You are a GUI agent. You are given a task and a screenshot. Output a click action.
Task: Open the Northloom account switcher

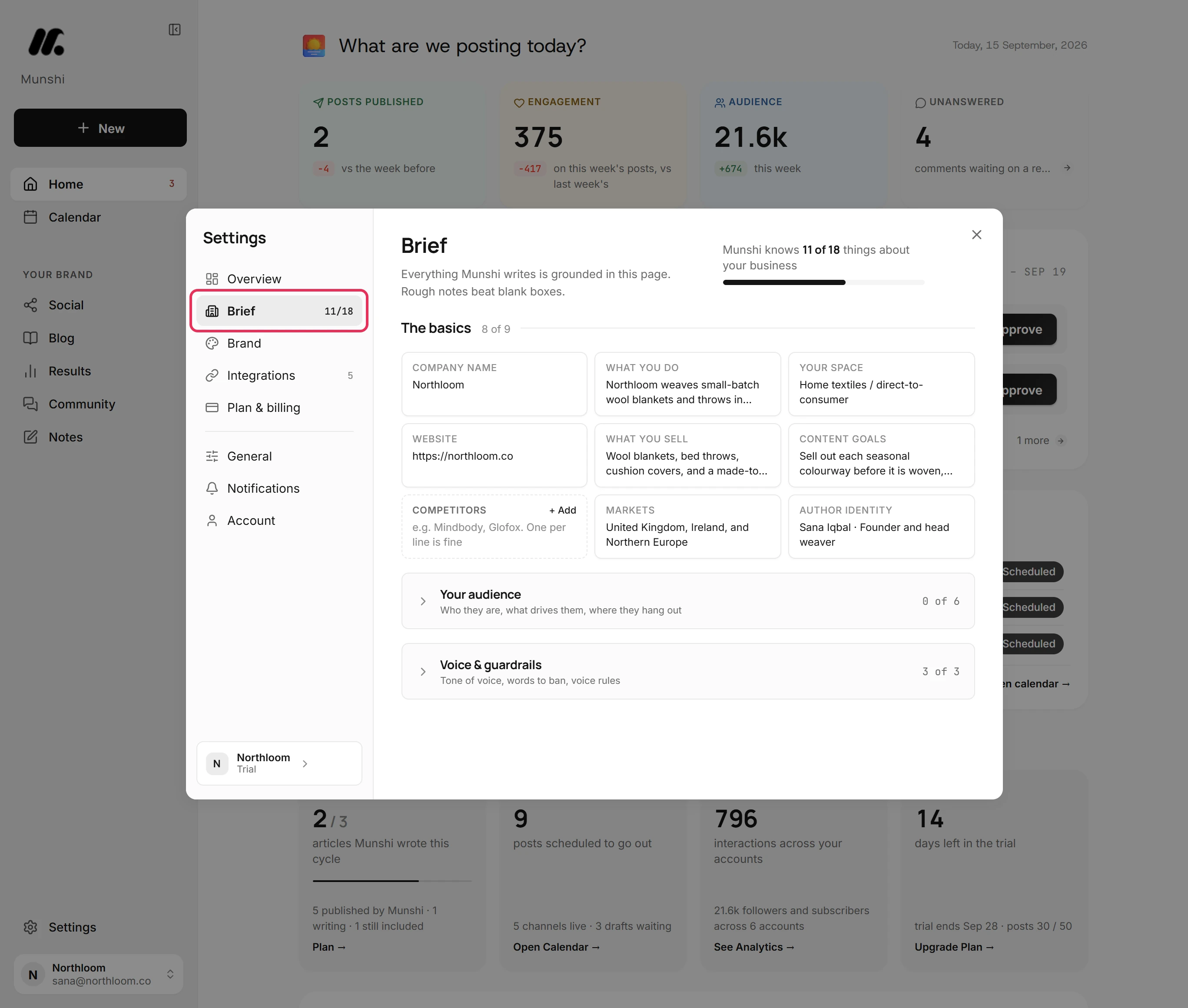98,974
